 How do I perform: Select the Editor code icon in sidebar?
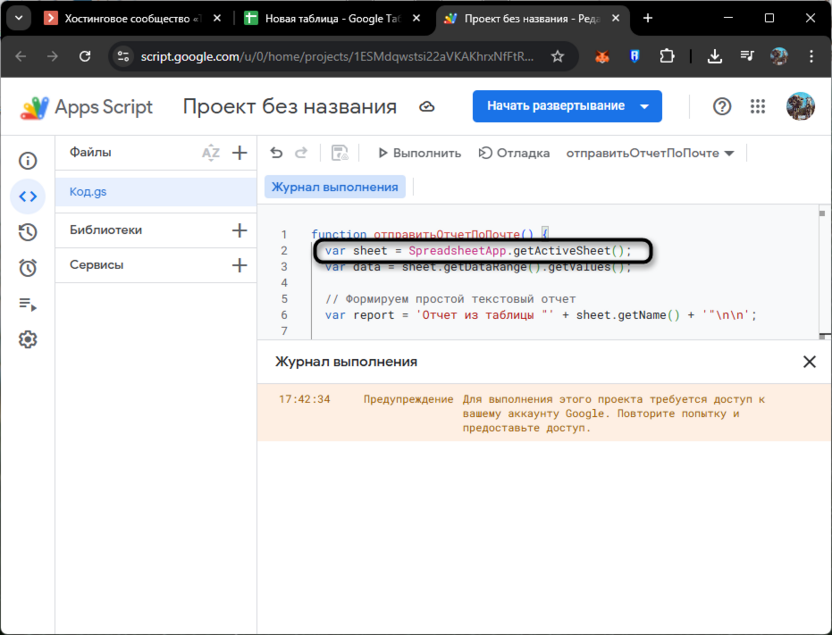28,197
